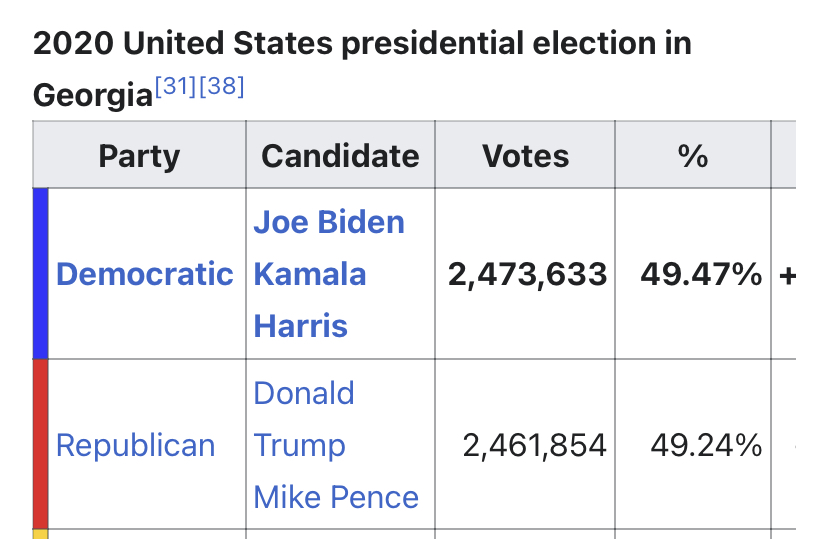Click the Georgia election table title

point(362,45)
